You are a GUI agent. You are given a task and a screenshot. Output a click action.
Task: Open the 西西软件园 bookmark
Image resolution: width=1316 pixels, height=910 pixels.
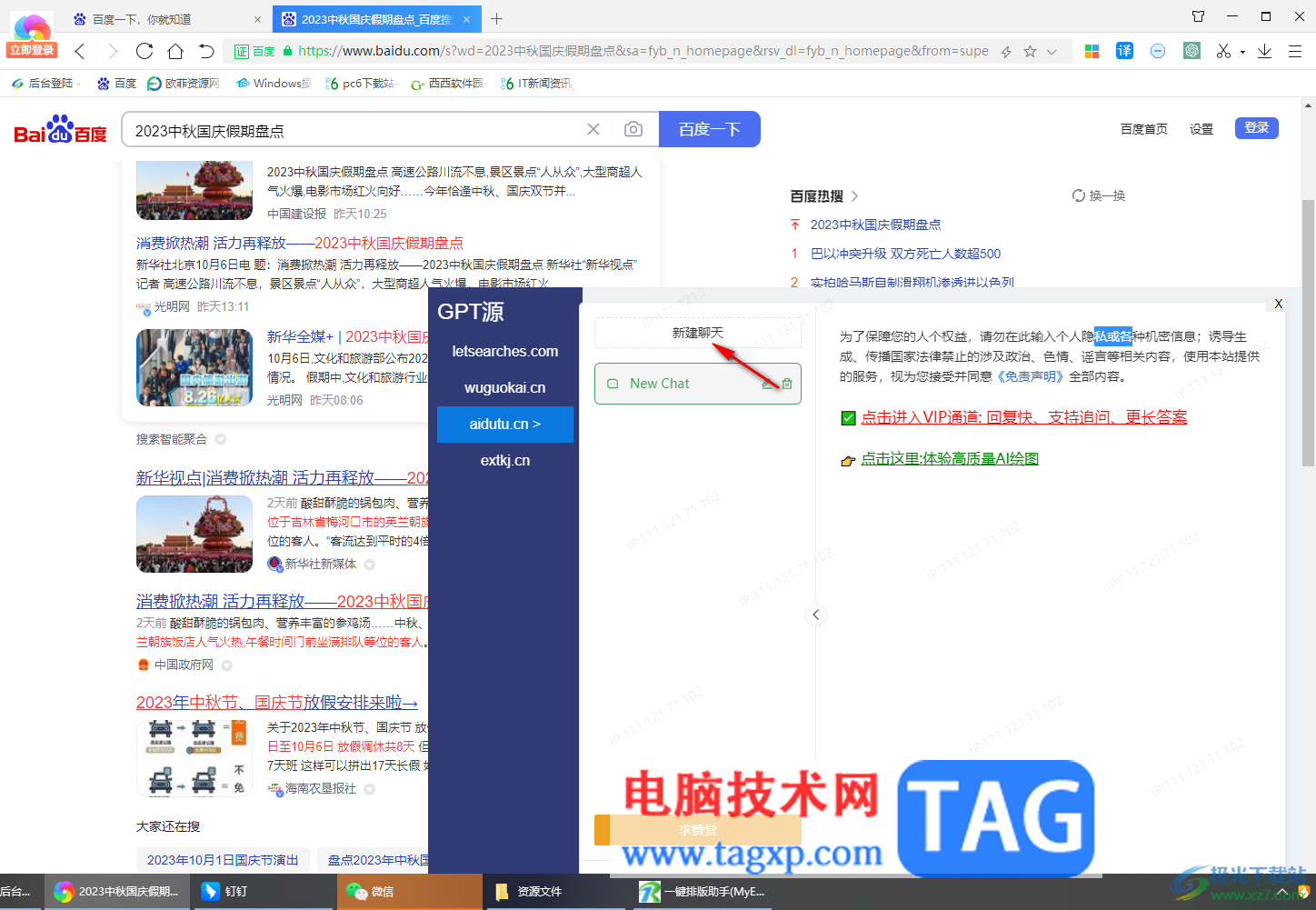pyautogui.click(x=448, y=84)
